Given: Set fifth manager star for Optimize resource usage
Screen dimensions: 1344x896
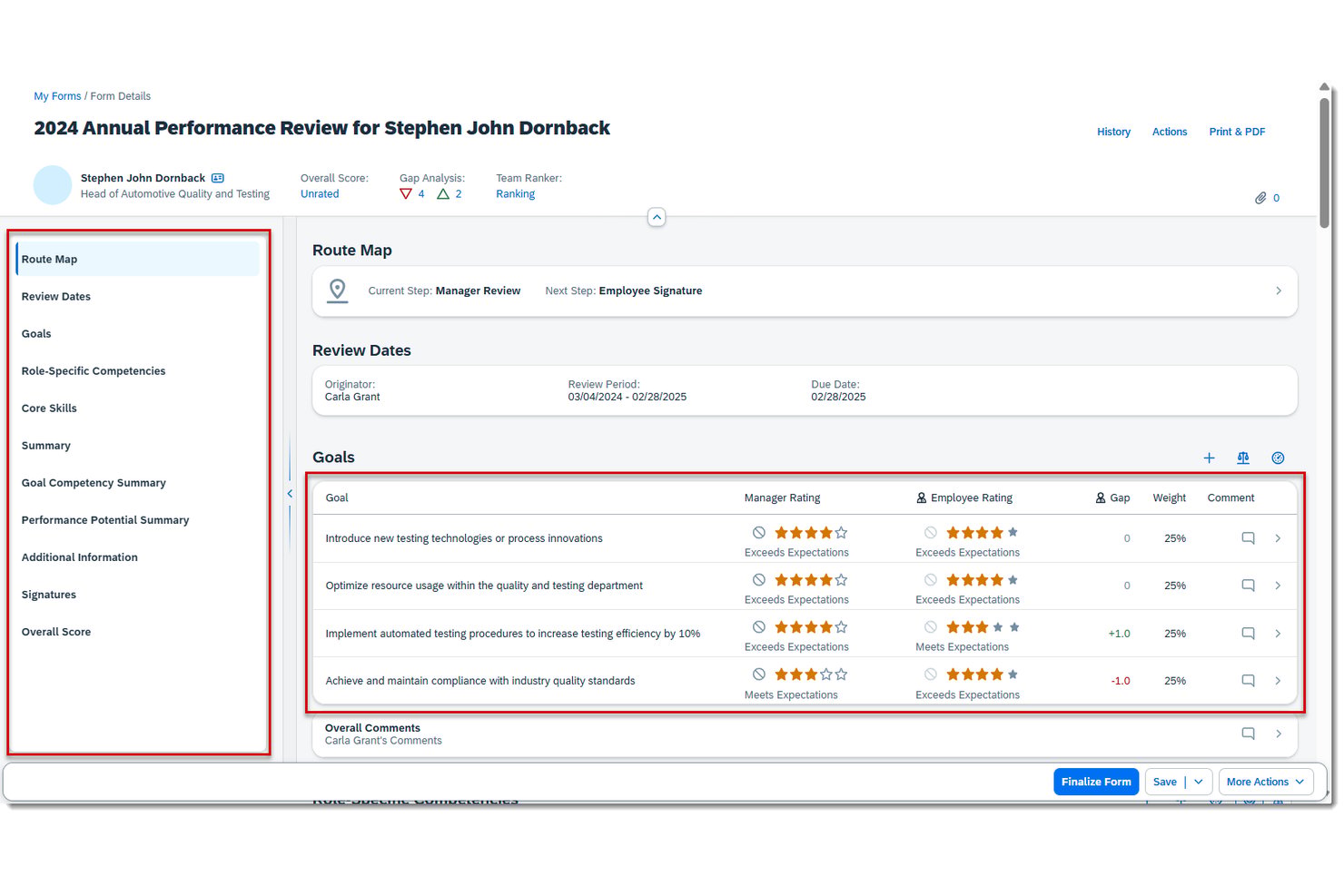Looking at the screenshot, I should coord(841,580).
